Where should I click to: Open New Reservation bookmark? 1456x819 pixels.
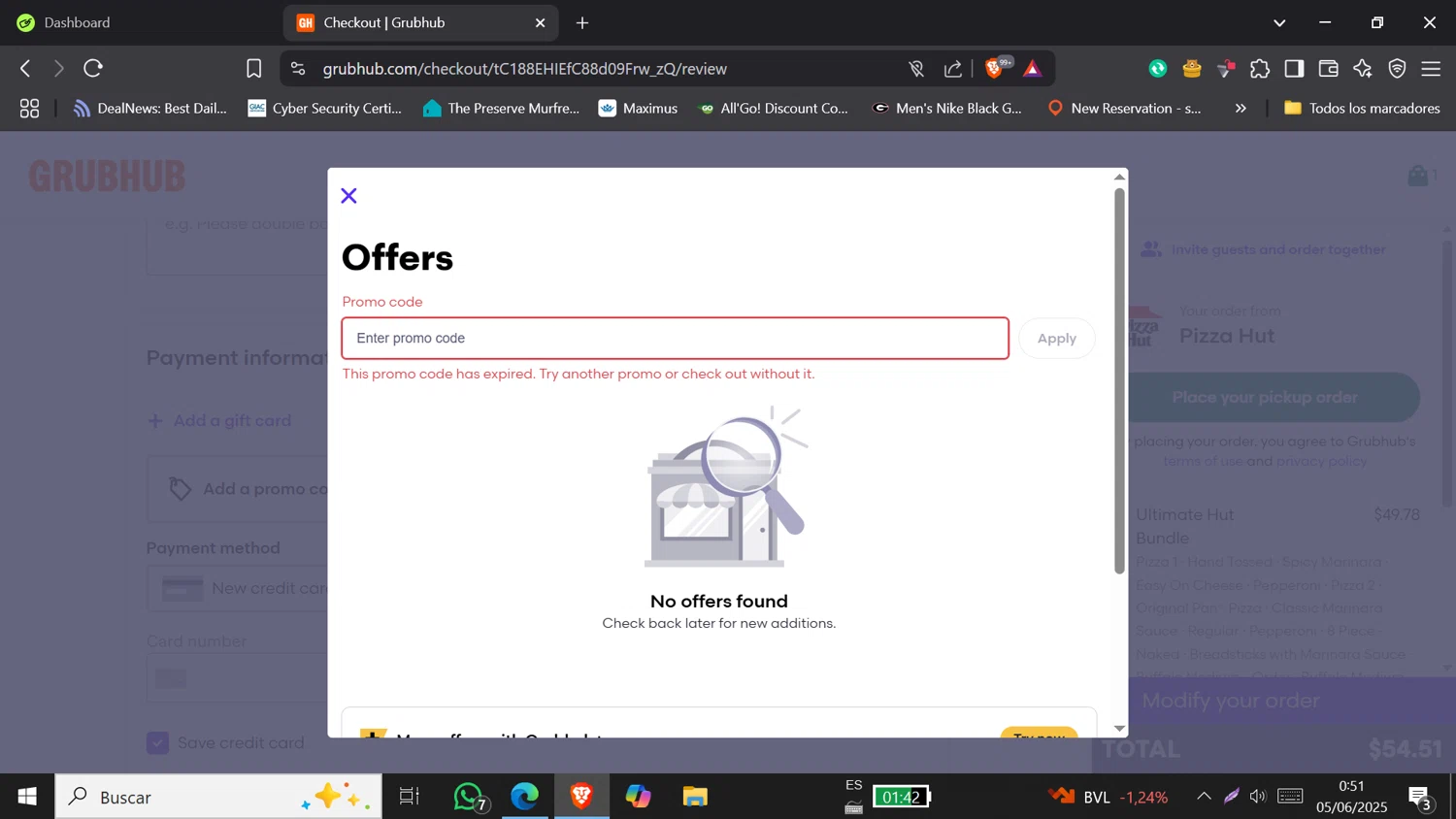click(x=1124, y=109)
